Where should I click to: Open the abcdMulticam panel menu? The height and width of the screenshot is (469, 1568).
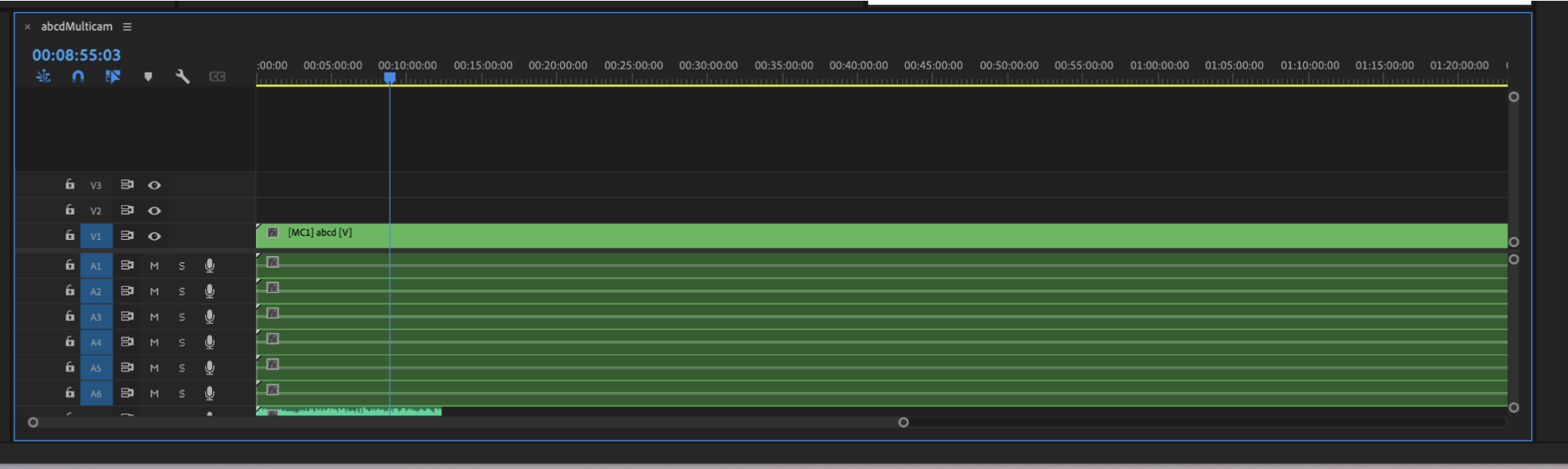pyautogui.click(x=127, y=27)
